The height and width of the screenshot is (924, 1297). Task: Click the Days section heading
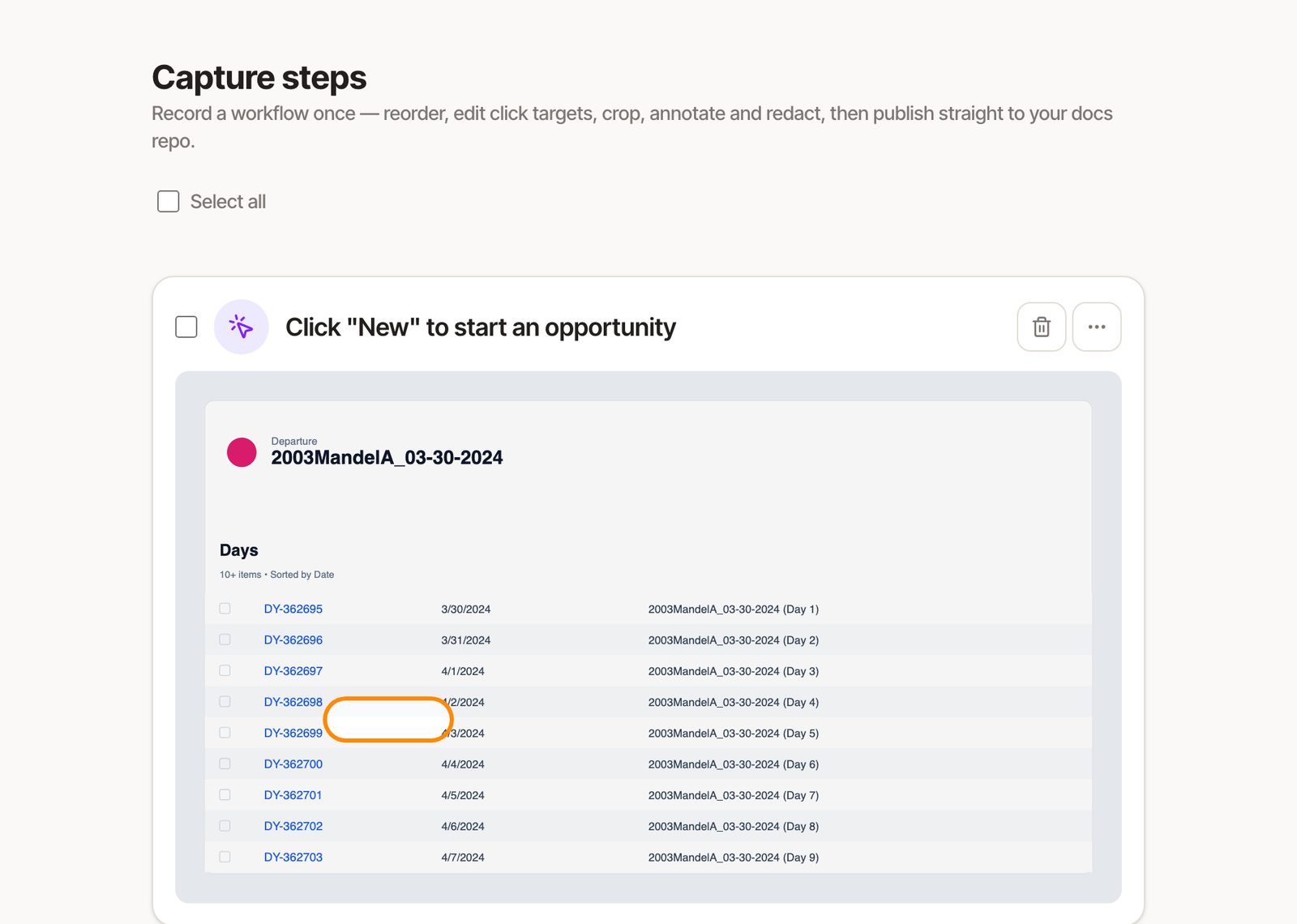pyautogui.click(x=238, y=550)
